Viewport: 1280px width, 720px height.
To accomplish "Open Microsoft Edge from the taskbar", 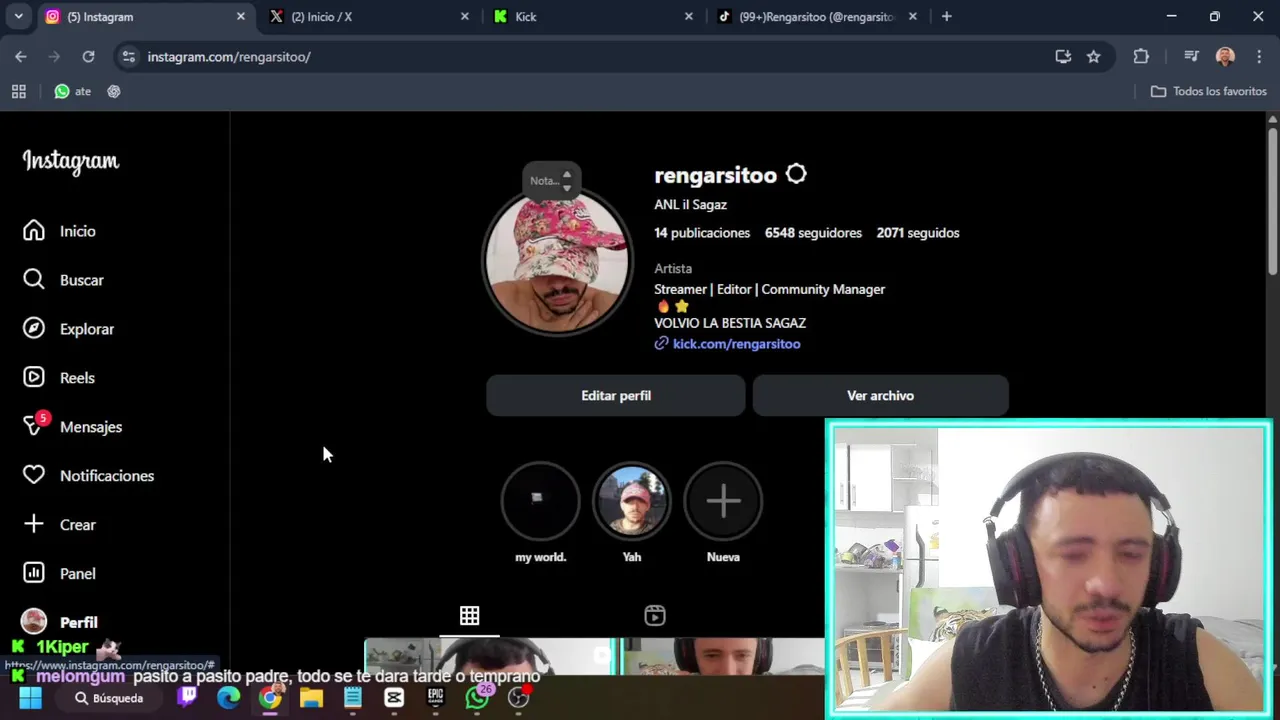I will coord(229,698).
